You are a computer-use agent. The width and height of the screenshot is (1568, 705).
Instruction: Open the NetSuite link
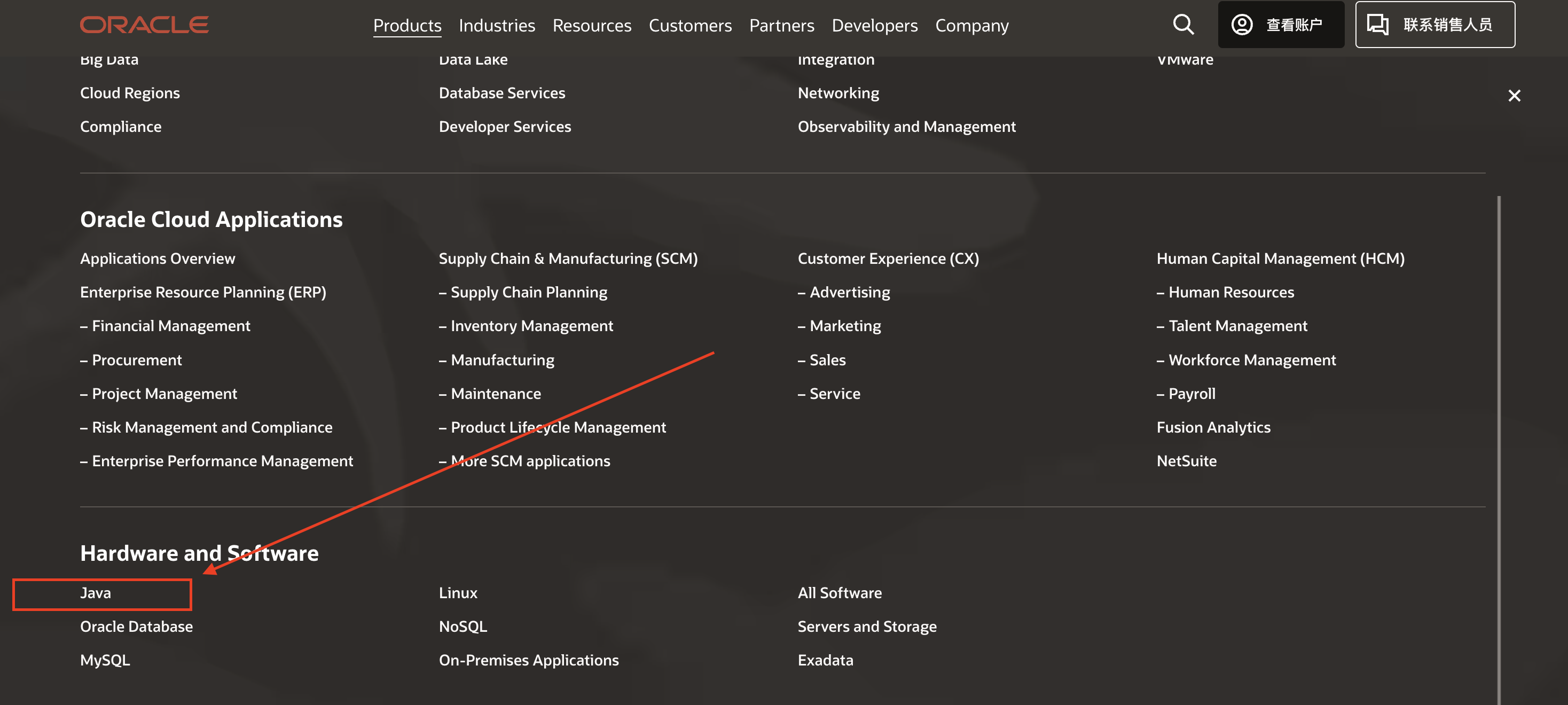(x=1186, y=461)
